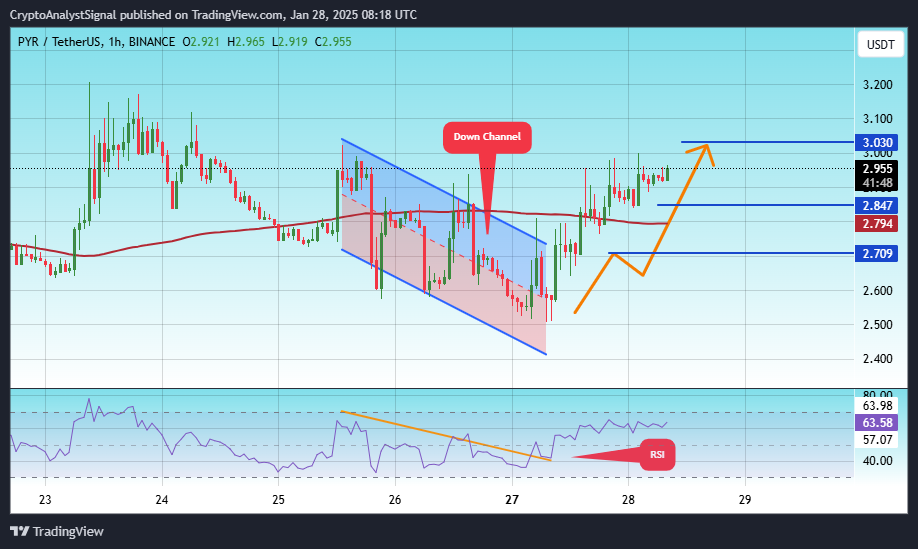
Task: Click the low price value L2.919
Action: coord(289,42)
